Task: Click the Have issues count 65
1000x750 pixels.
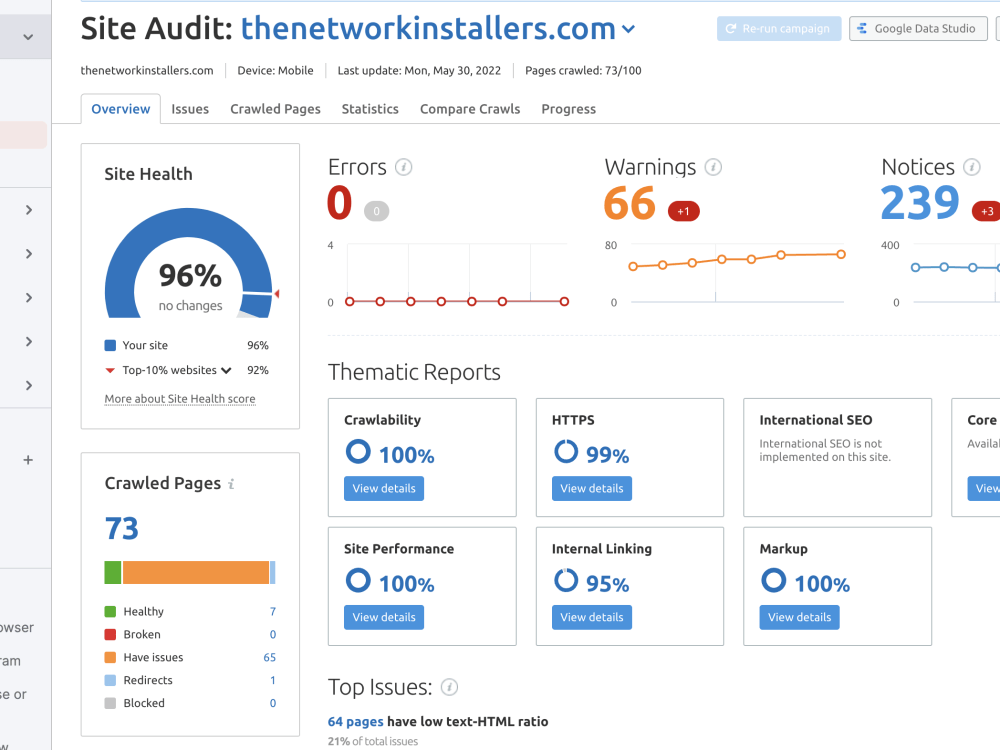Action: (270, 658)
